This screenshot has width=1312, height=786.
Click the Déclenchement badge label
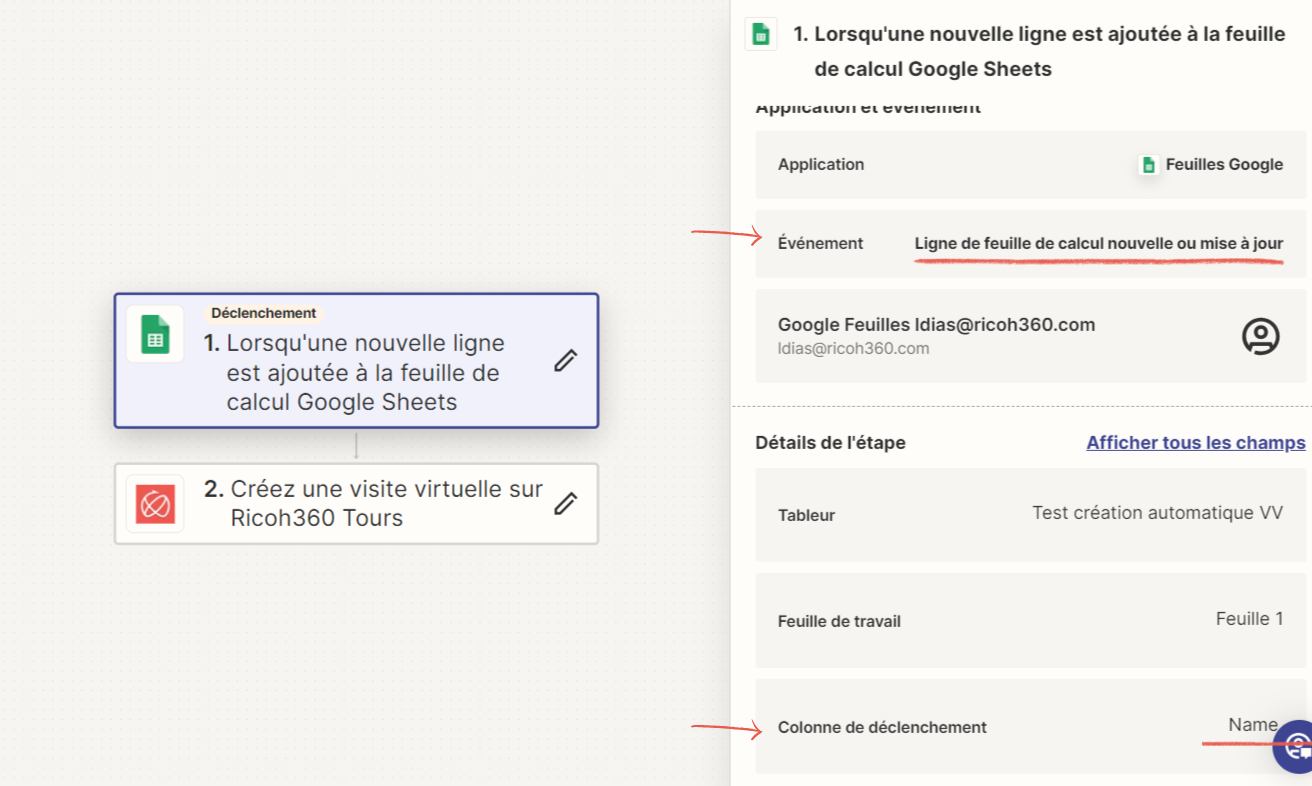click(263, 313)
